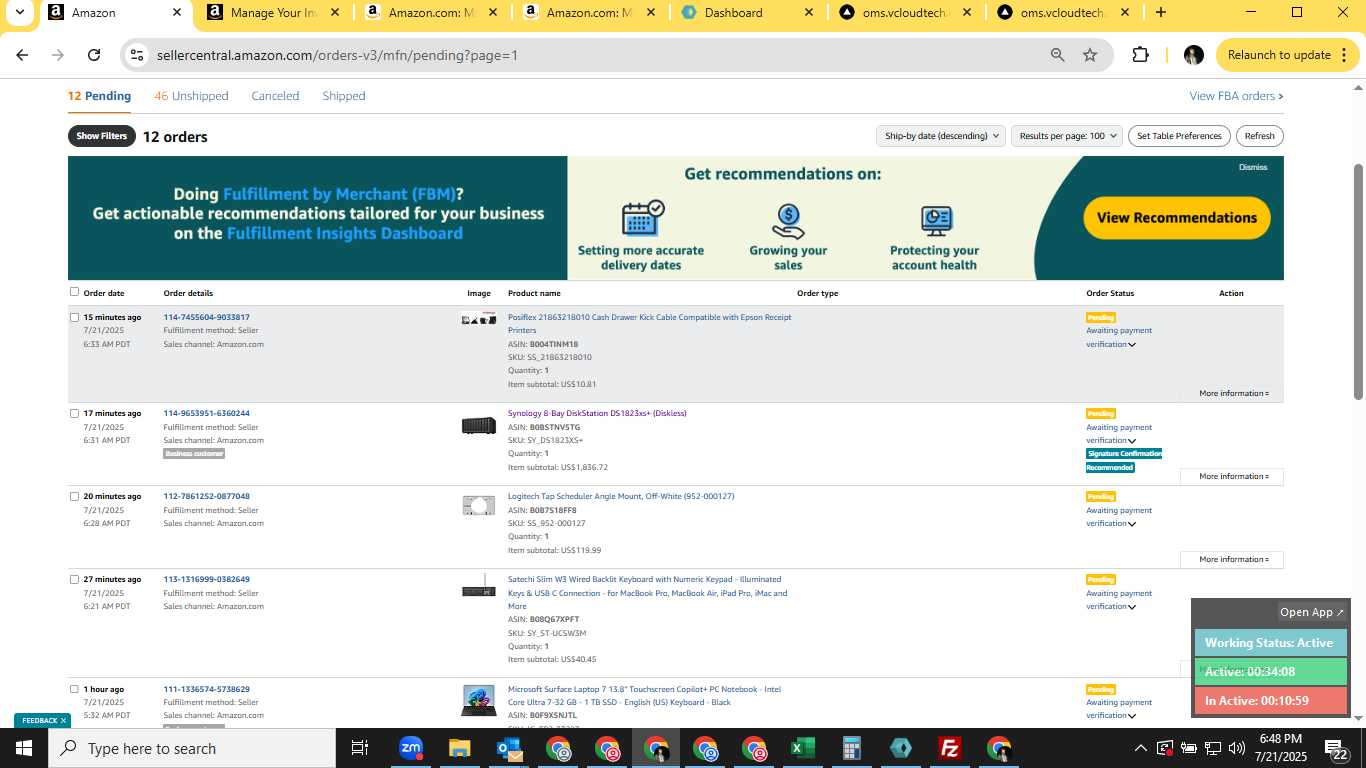Viewport: 1366px width, 768px height.
Task: Open the Chrome extensions puzzle icon
Action: pyautogui.click(x=1140, y=55)
